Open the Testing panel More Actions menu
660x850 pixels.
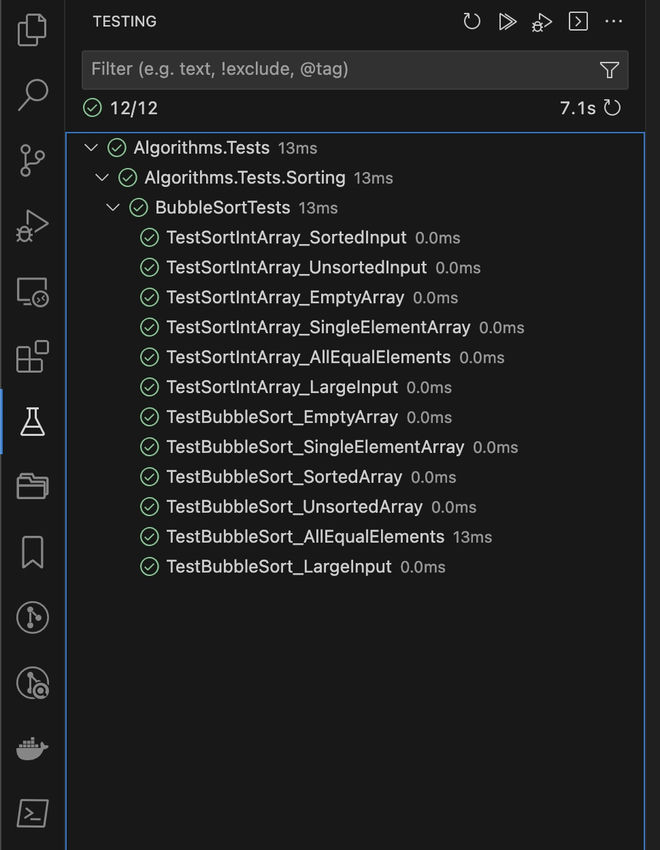pyautogui.click(x=613, y=21)
